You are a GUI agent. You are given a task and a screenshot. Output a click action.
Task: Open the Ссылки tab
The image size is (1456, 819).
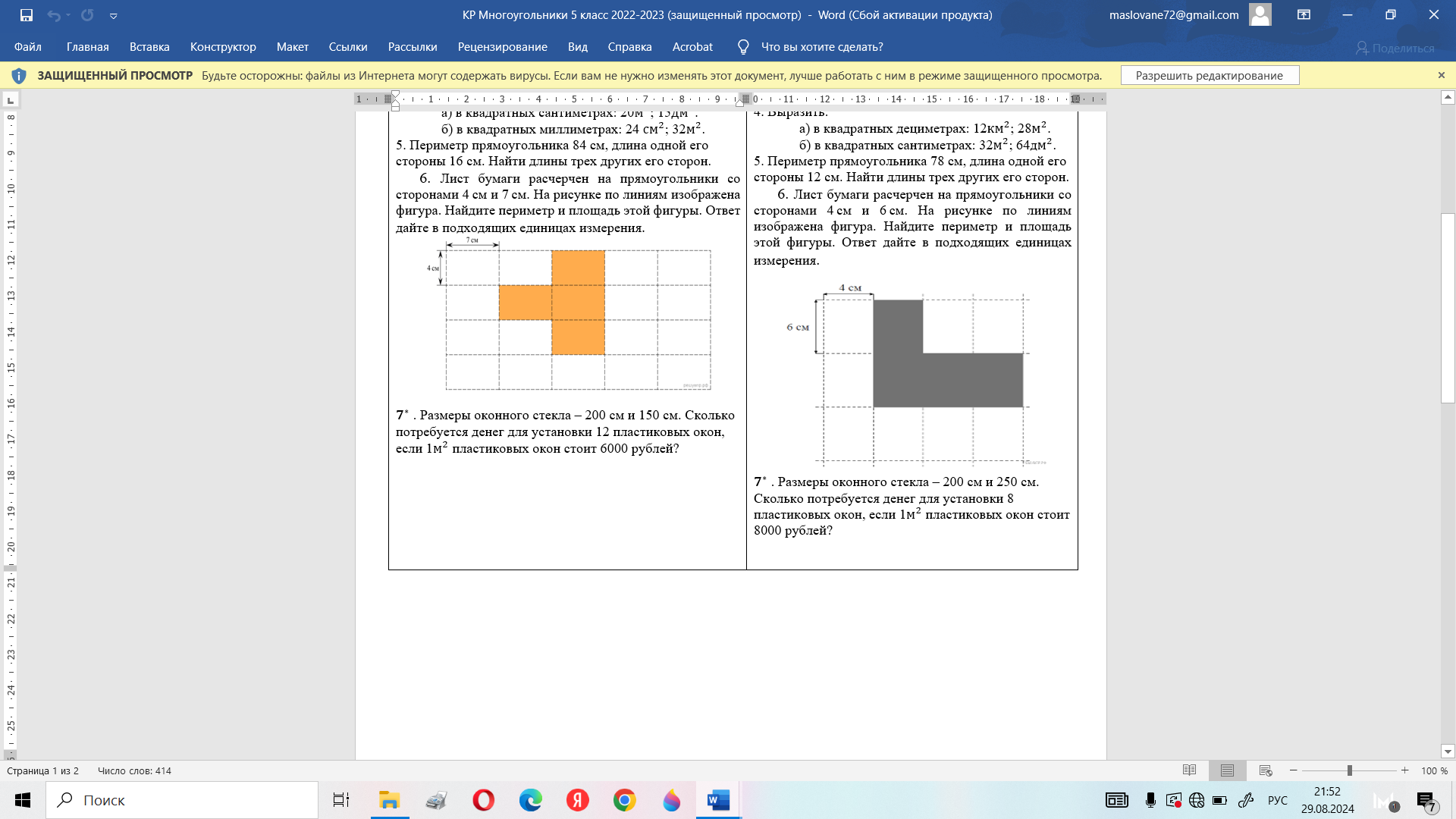(x=348, y=47)
